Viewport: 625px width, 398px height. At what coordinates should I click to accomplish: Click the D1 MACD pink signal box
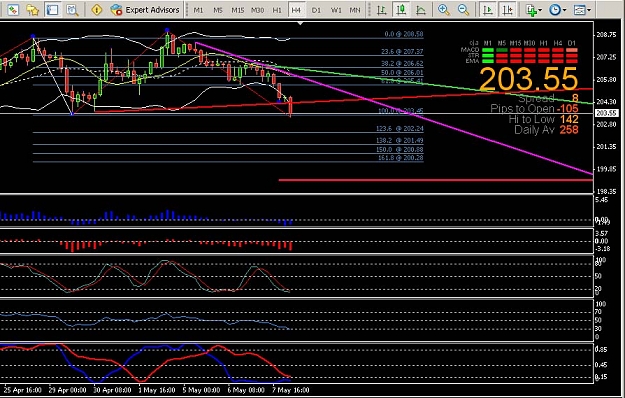point(572,50)
